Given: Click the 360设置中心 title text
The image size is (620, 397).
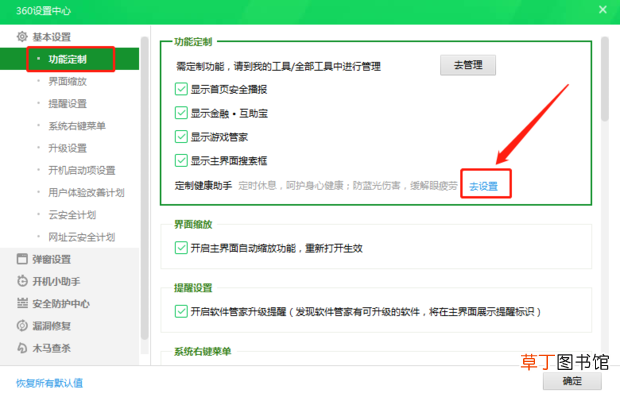Looking at the screenshot, I should point(43,11).
